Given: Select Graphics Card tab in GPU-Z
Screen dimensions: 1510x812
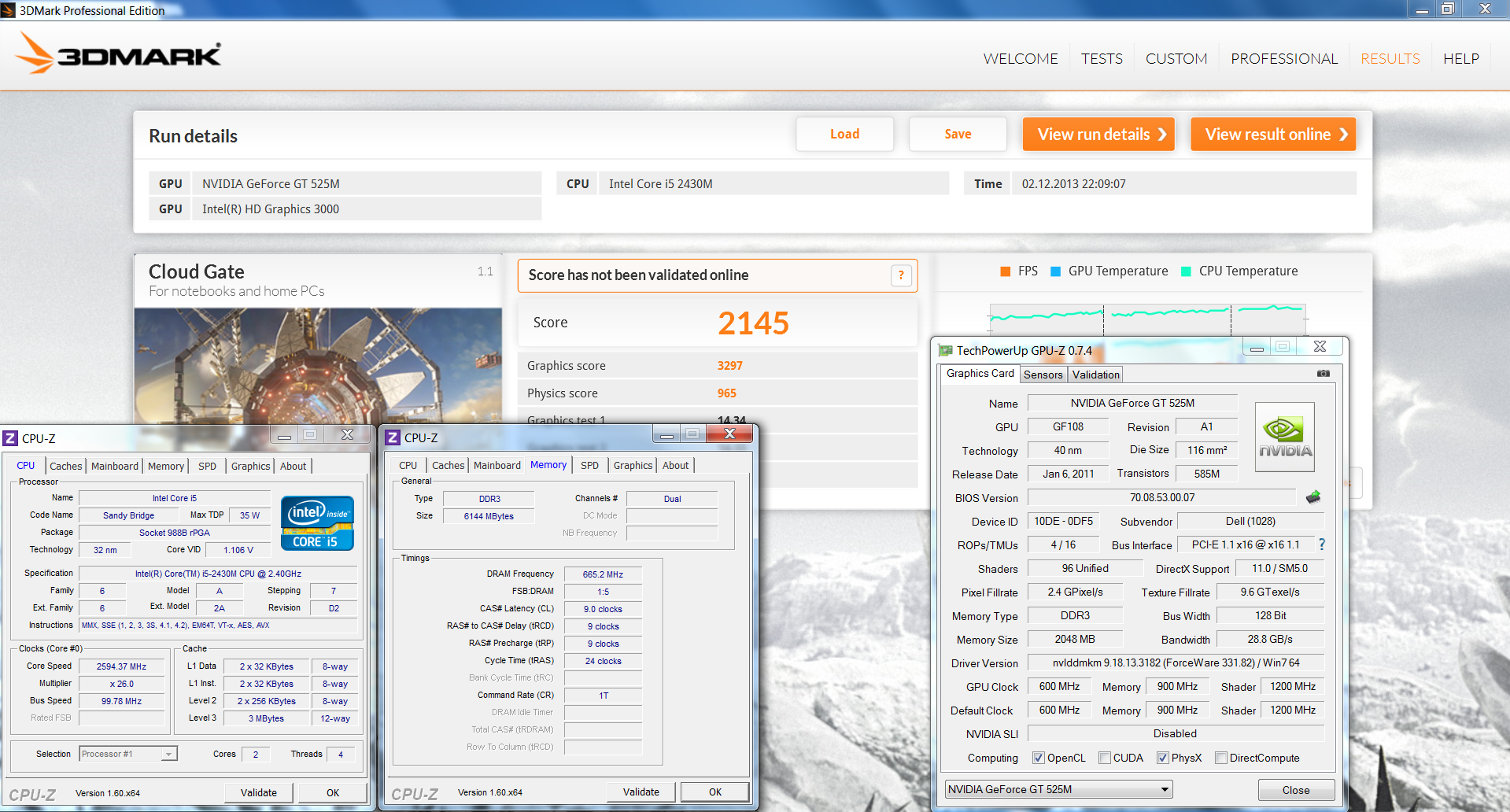Looking at the screenshot, I should pyautogui.click(x=980, y=374).
